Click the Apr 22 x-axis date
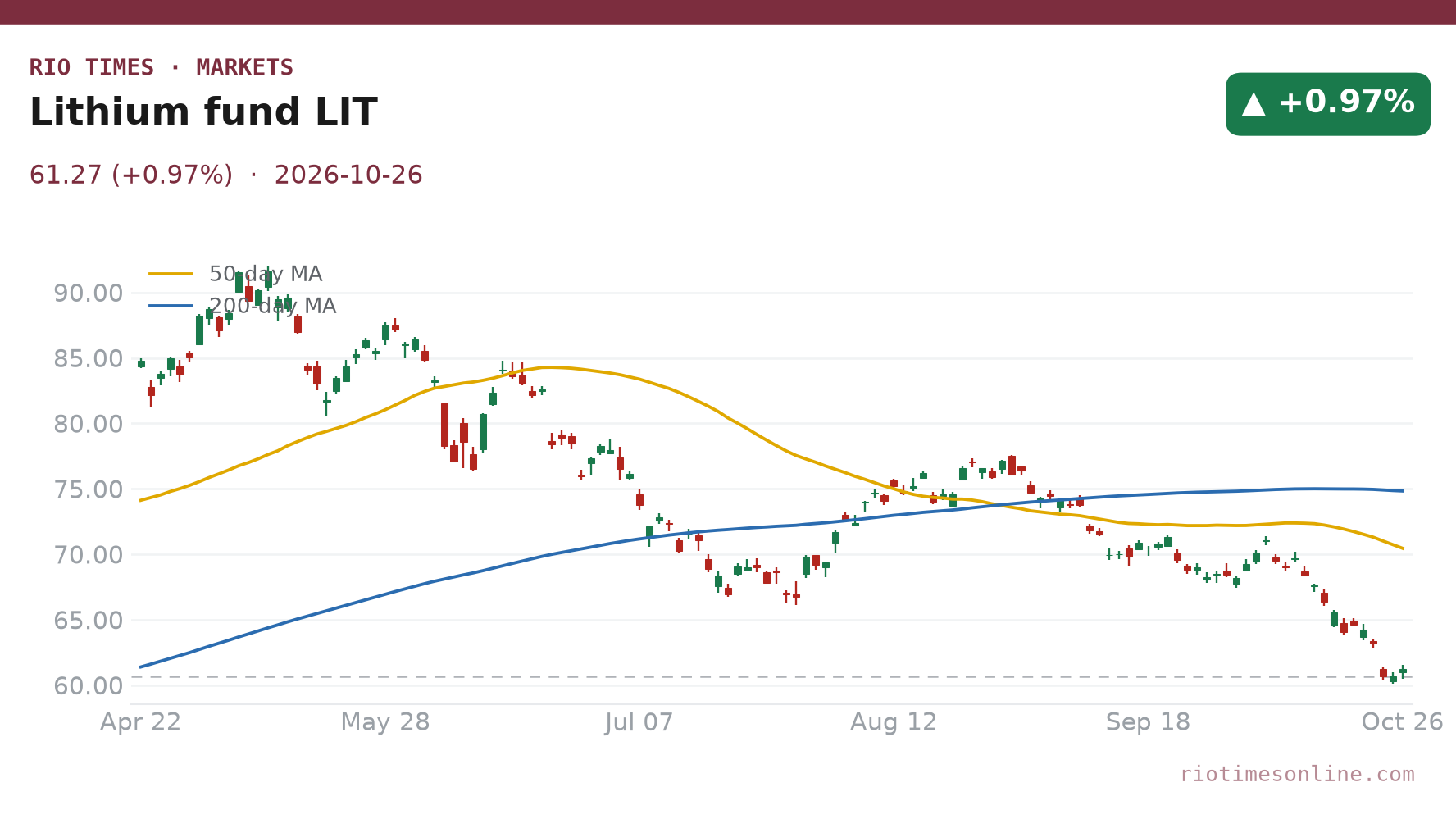Viewport: 1456px width, 819px height. tap(140, 722)
